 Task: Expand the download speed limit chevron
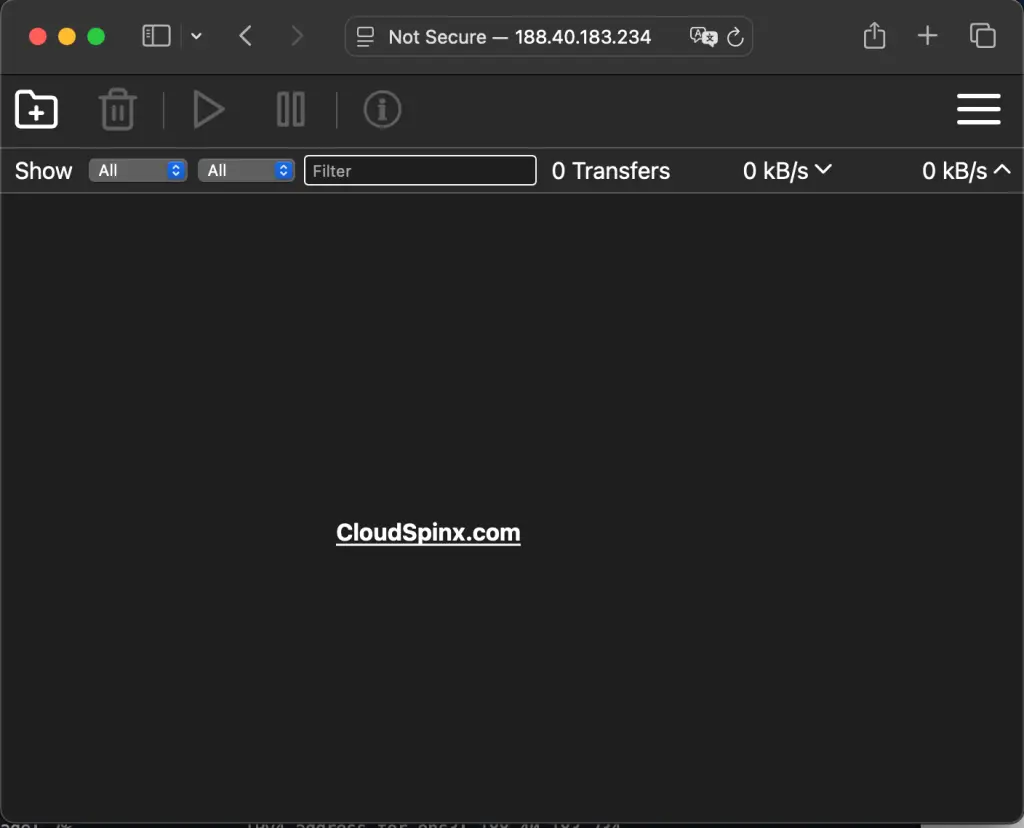point(826,170)
